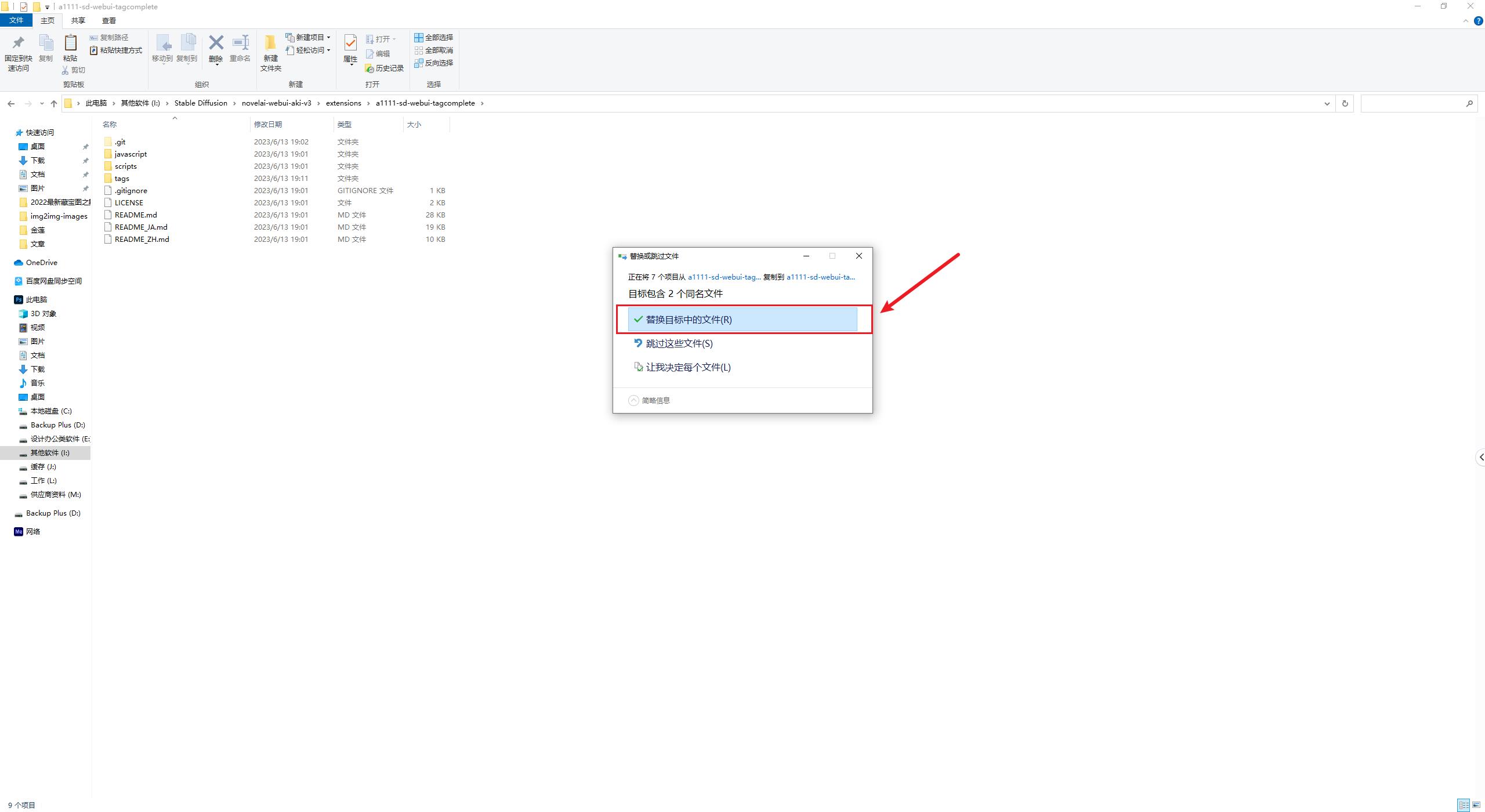Click the up-one-level arrow icon
The width and height of the screenshot is (1485, 812).
54,104
